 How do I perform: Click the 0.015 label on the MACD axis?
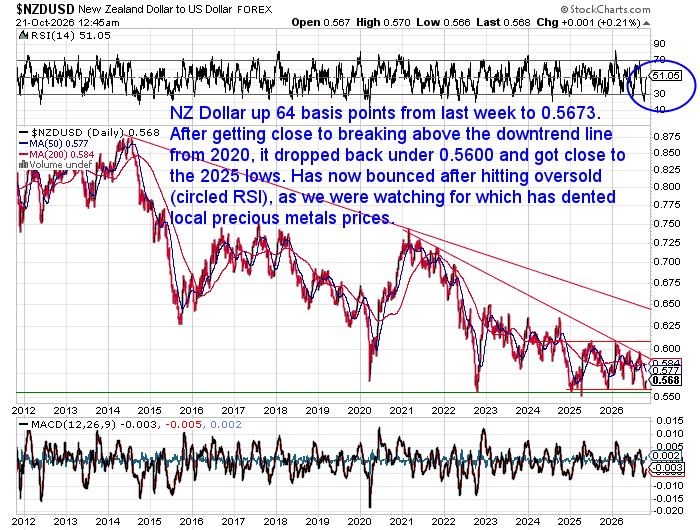click(x=669, y=421)
